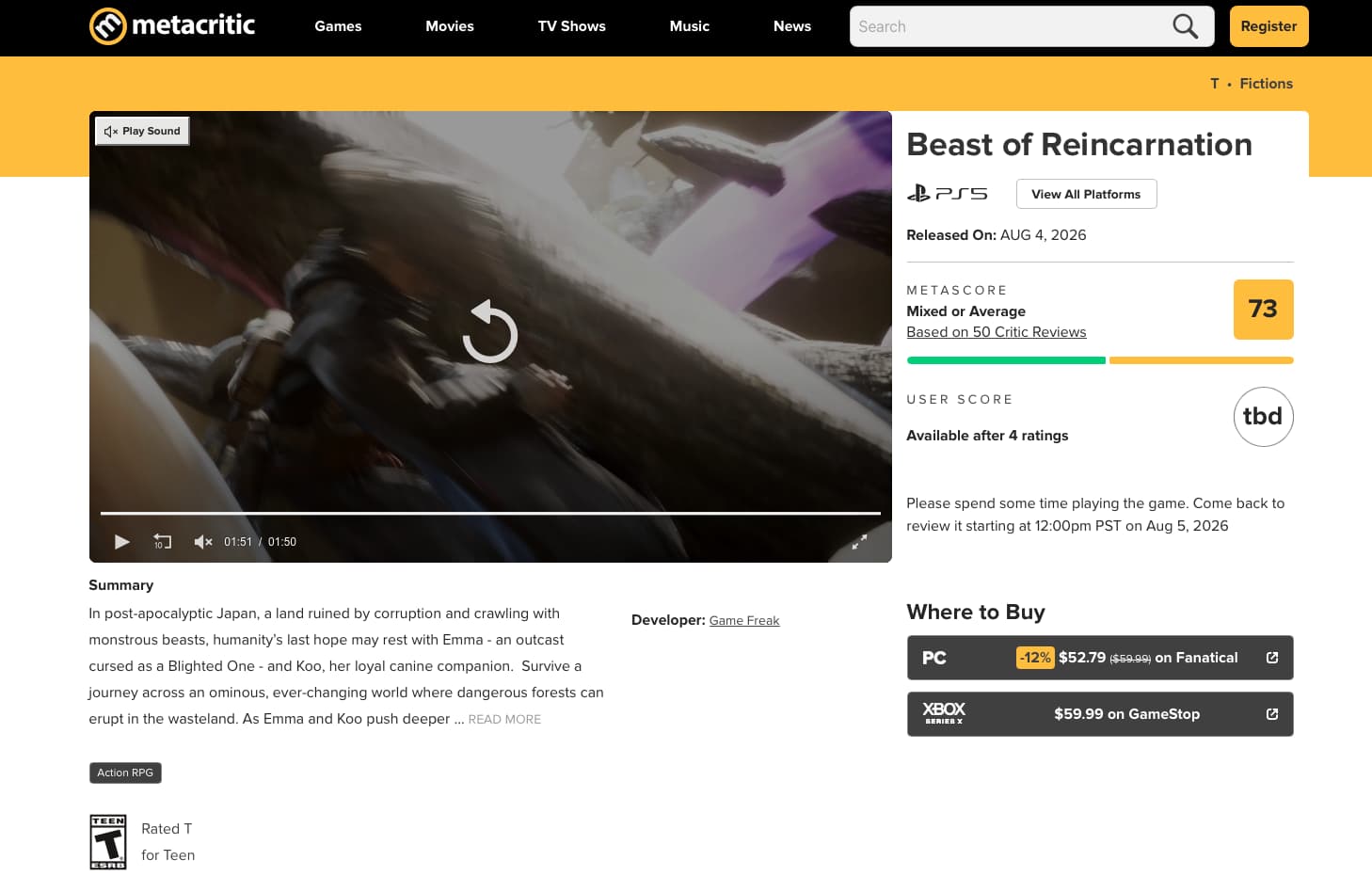Click the 'Released On: AUG 4, 2026' text
The height and width of the screenshot is (892, 1372).
pos(997,235)
